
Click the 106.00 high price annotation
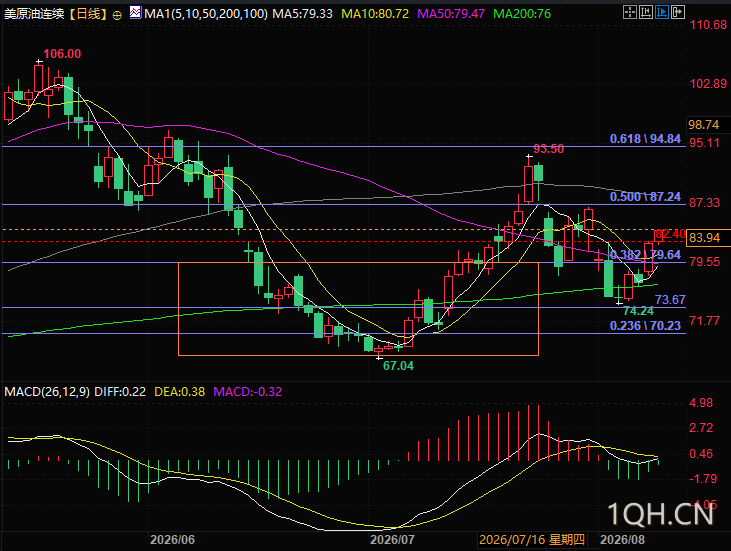pyautogui.click(x=62, y=54)
